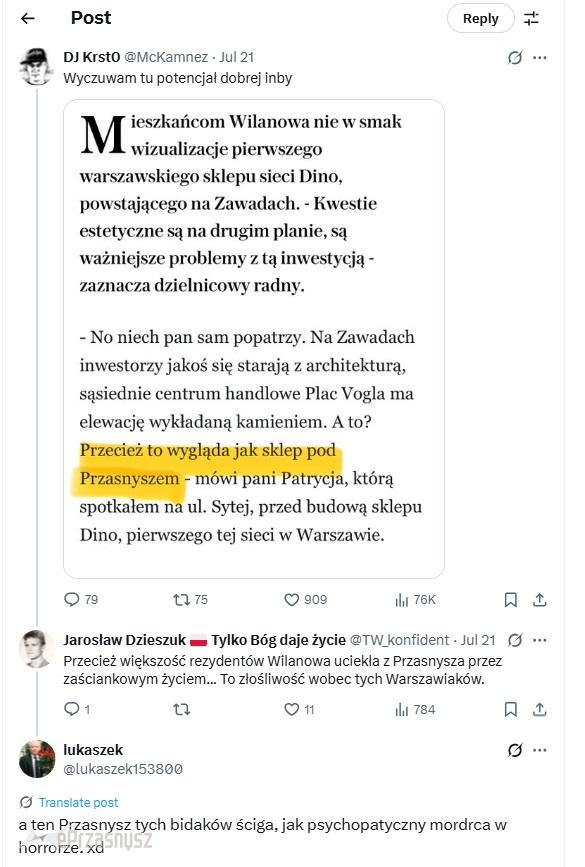This screenshot has width=585, height=867.
Task: Open @McKamnez profile handle
Action: pos(166,57)
